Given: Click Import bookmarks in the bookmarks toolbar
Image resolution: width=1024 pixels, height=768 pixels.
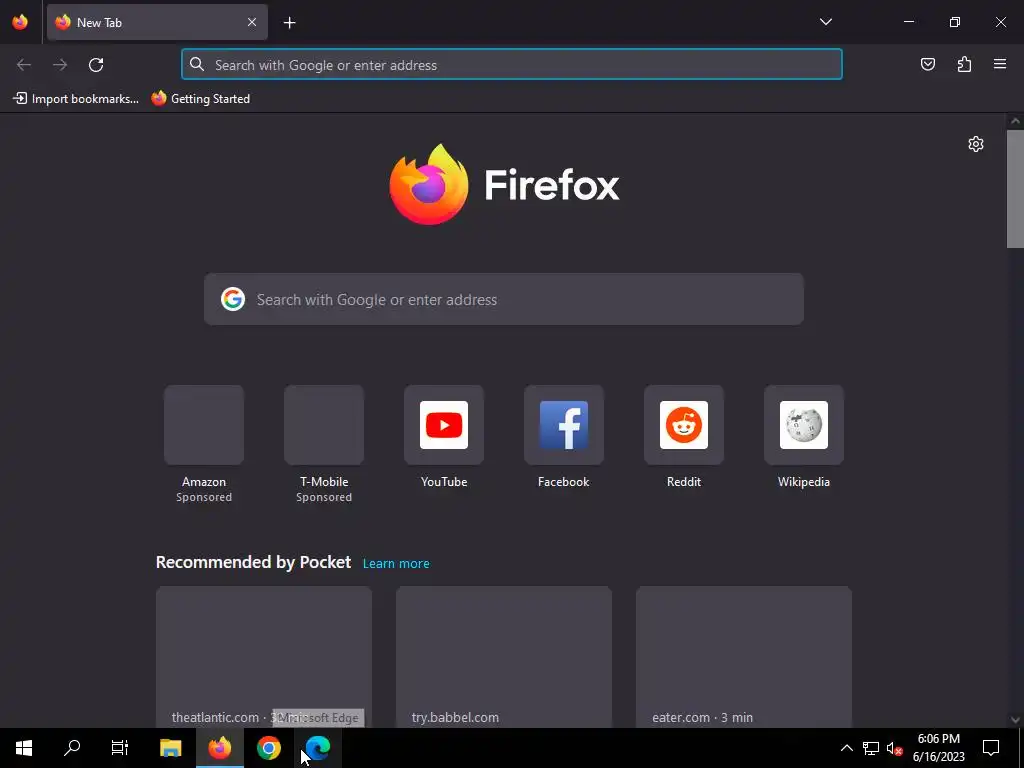Looking at the screenshot, I should pos(76,99).
